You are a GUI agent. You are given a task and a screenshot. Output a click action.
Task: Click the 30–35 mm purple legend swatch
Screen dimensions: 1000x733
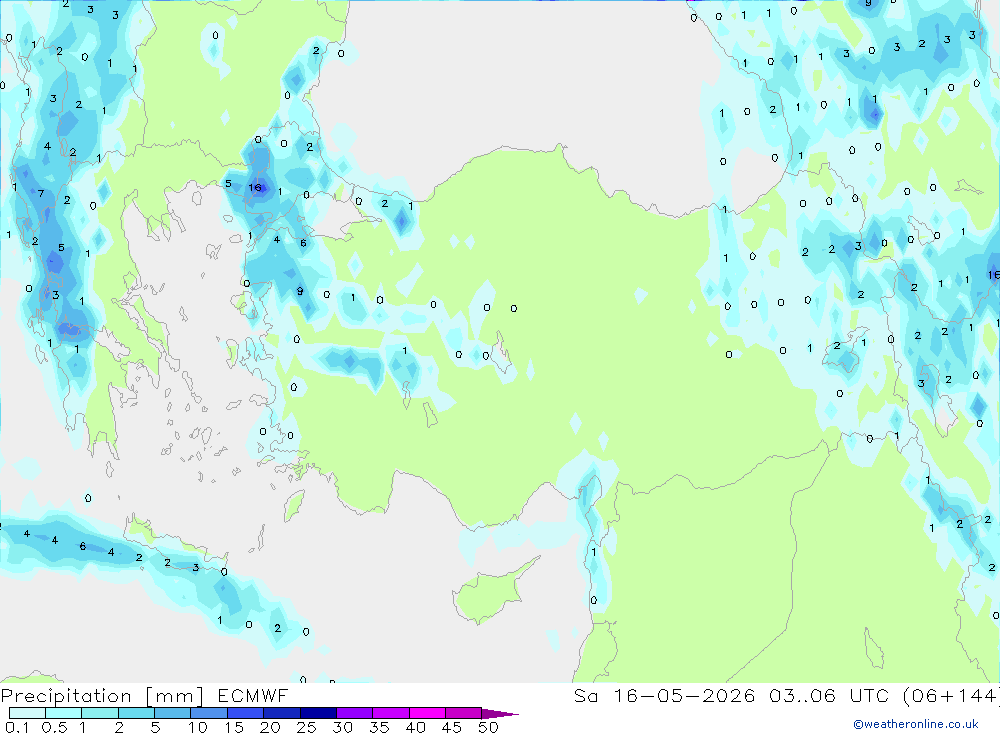[354, 713]
